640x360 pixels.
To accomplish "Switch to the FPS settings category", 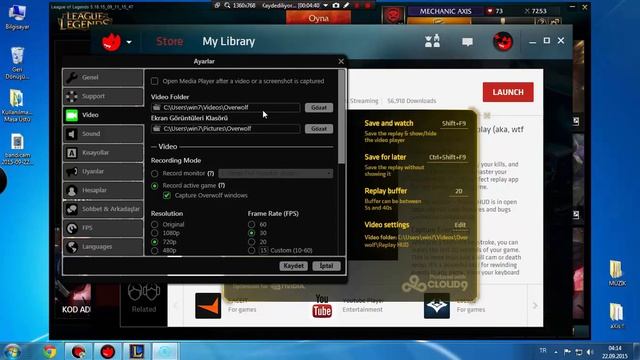I will tap(103, 228).
